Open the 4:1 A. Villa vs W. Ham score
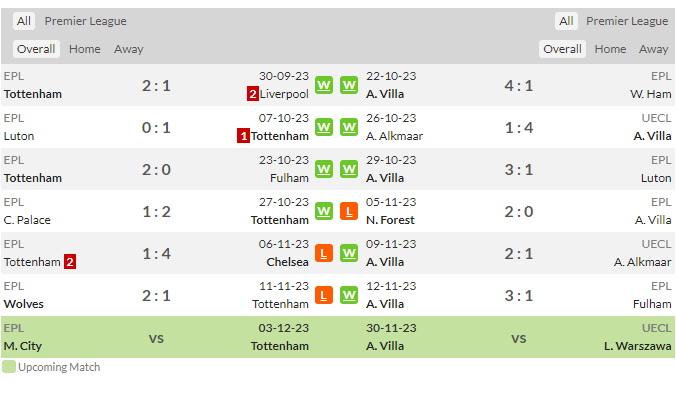The image size is (676, 394). [519, 86]
